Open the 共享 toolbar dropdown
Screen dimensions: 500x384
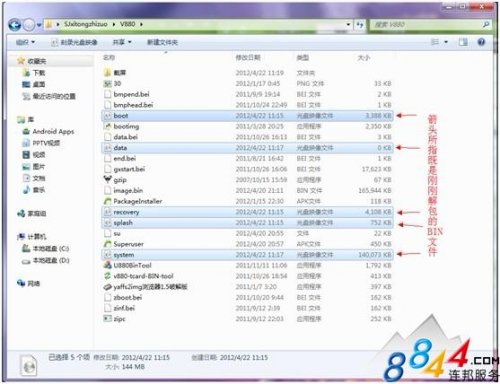tap(122, 42)
